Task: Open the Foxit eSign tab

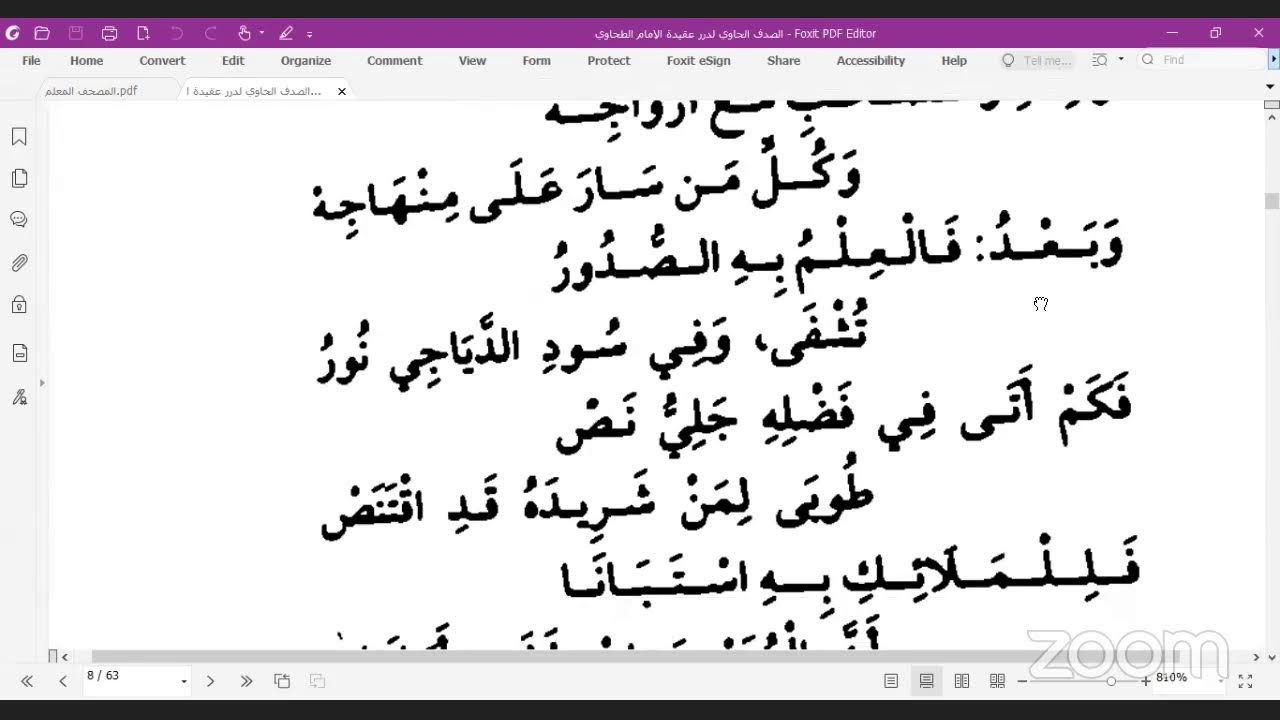Action: click(x=699, y=60)
